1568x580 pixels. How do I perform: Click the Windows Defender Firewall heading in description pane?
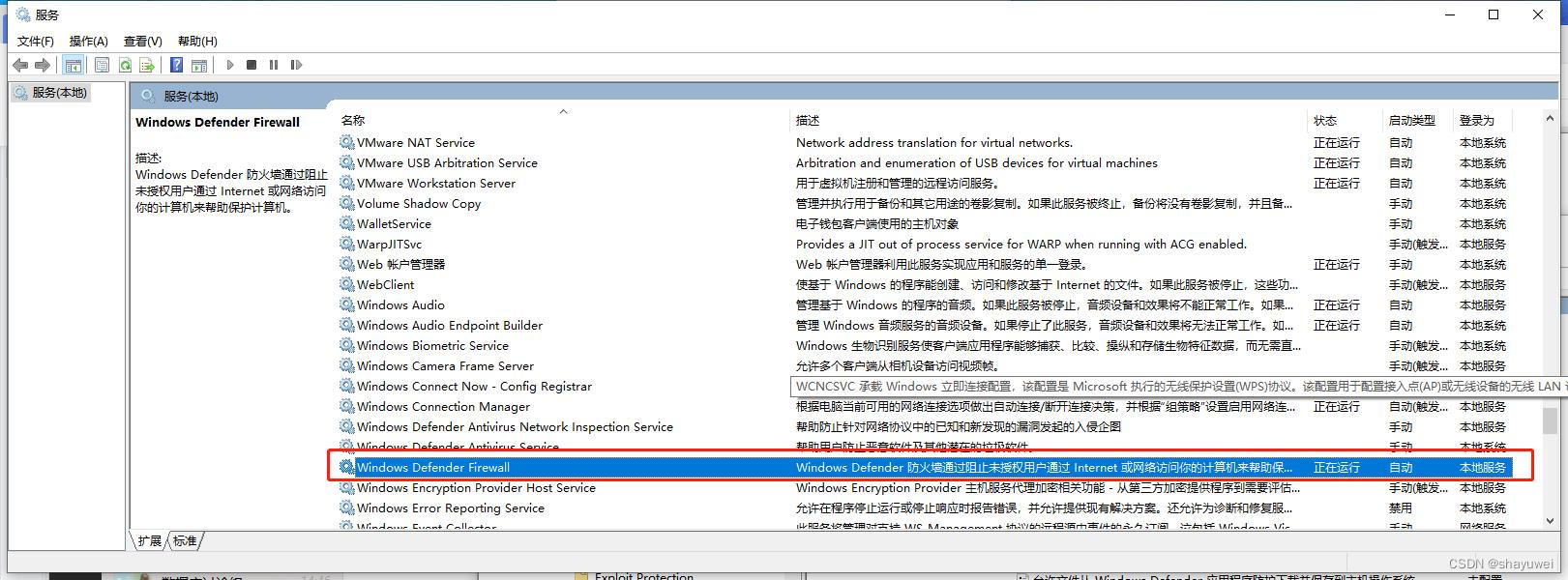tap(218, 122)
